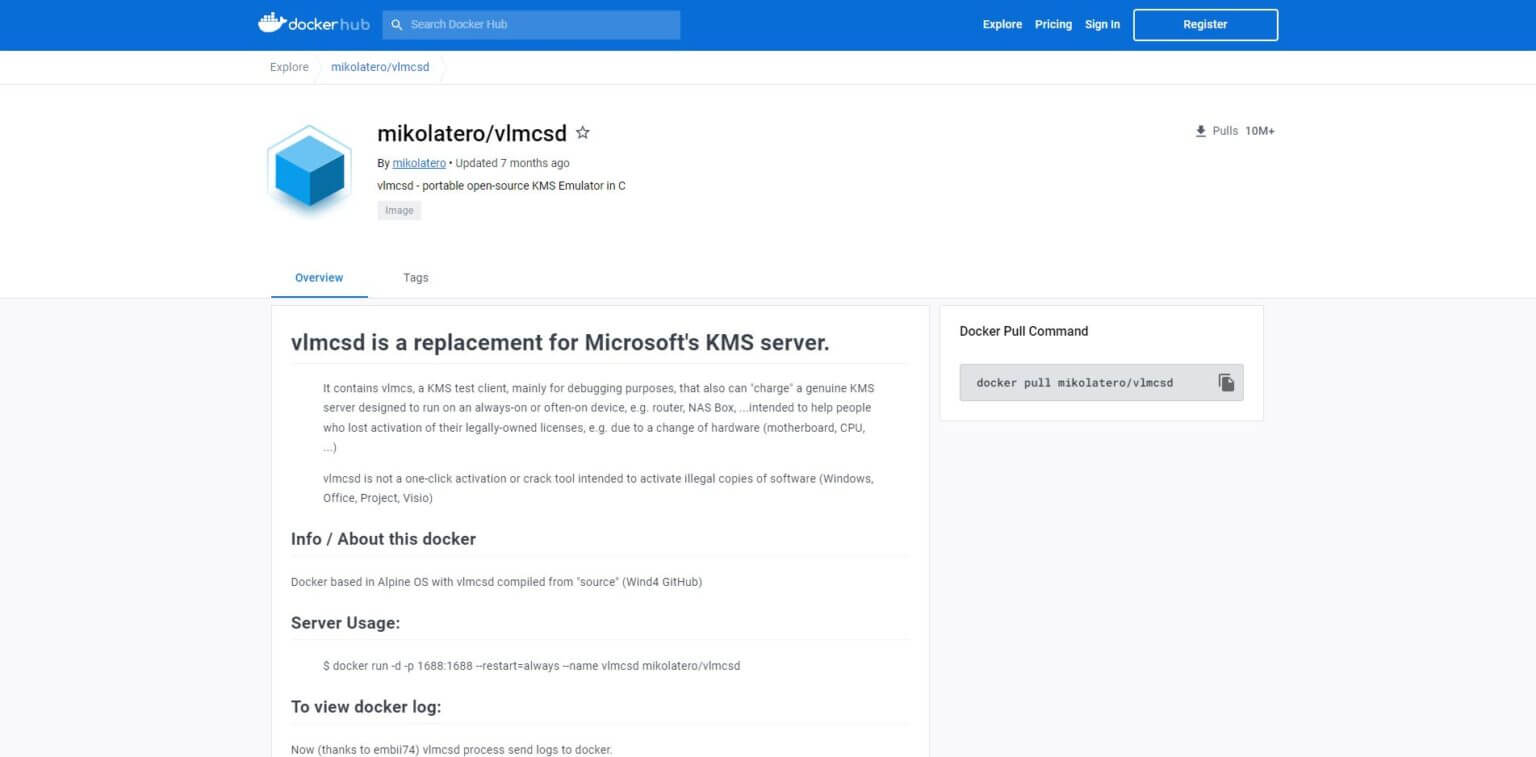Select the Image type badge
This screenshot has width=1536, height=757.
pos(399,210)
